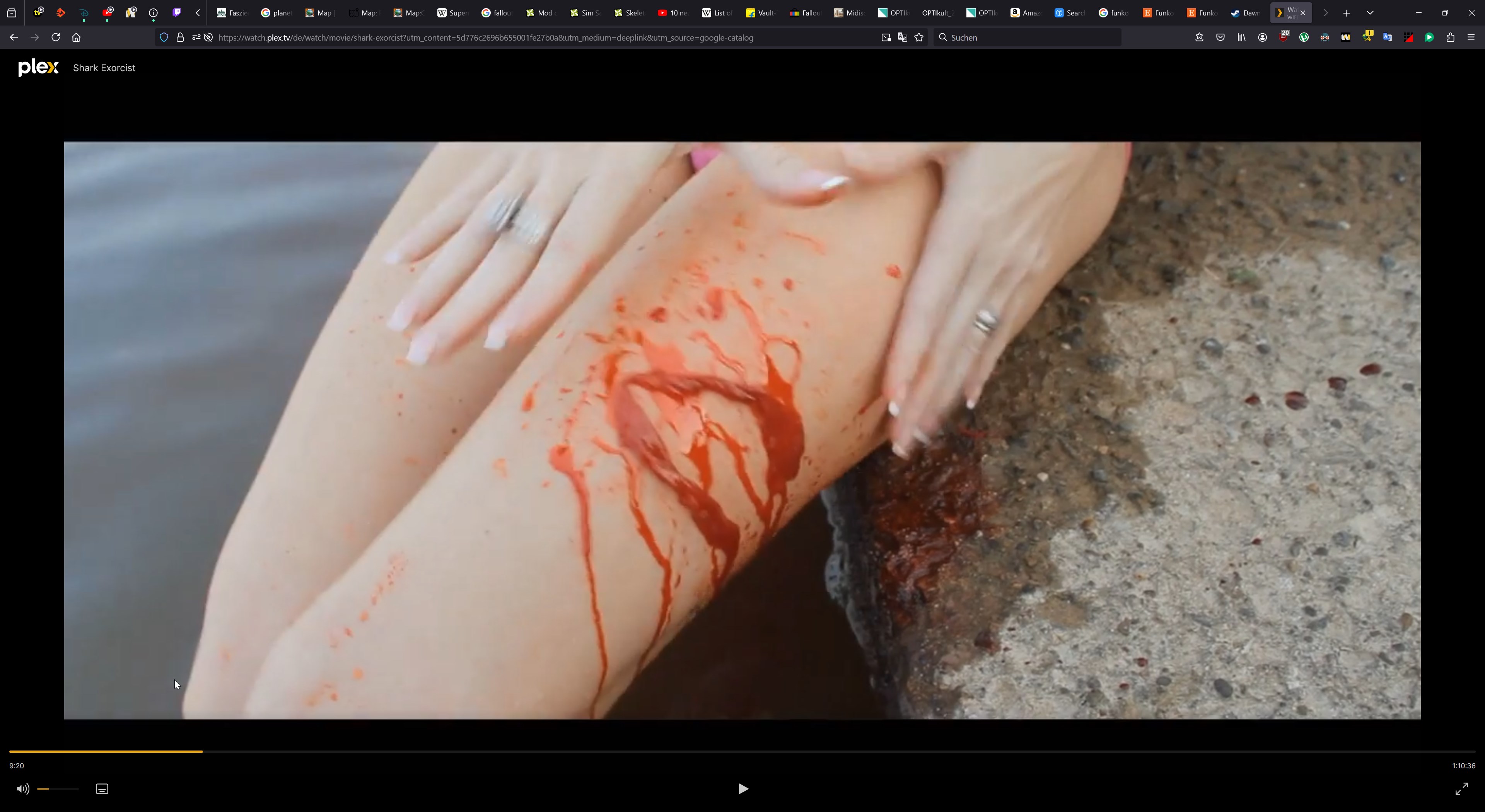Open site permissions icon in address bar

tap(196, 38)
